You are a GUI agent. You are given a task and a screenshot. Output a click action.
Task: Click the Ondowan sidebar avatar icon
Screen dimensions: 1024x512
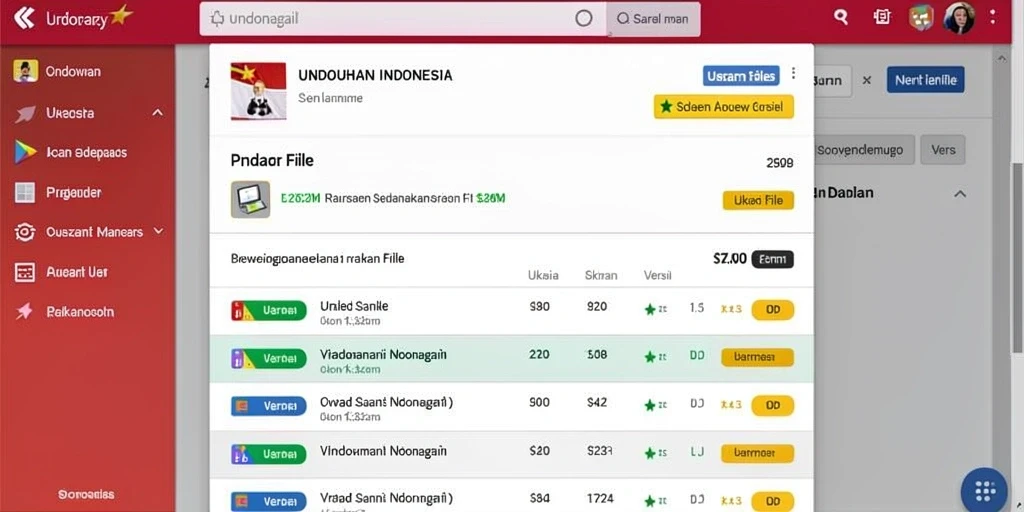tap(25, 71)
